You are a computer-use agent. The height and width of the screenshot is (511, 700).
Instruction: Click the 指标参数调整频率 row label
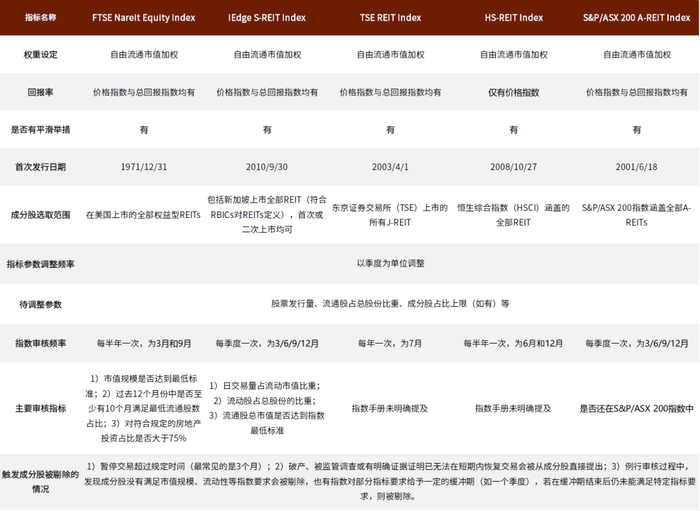(x=40, y=264)
